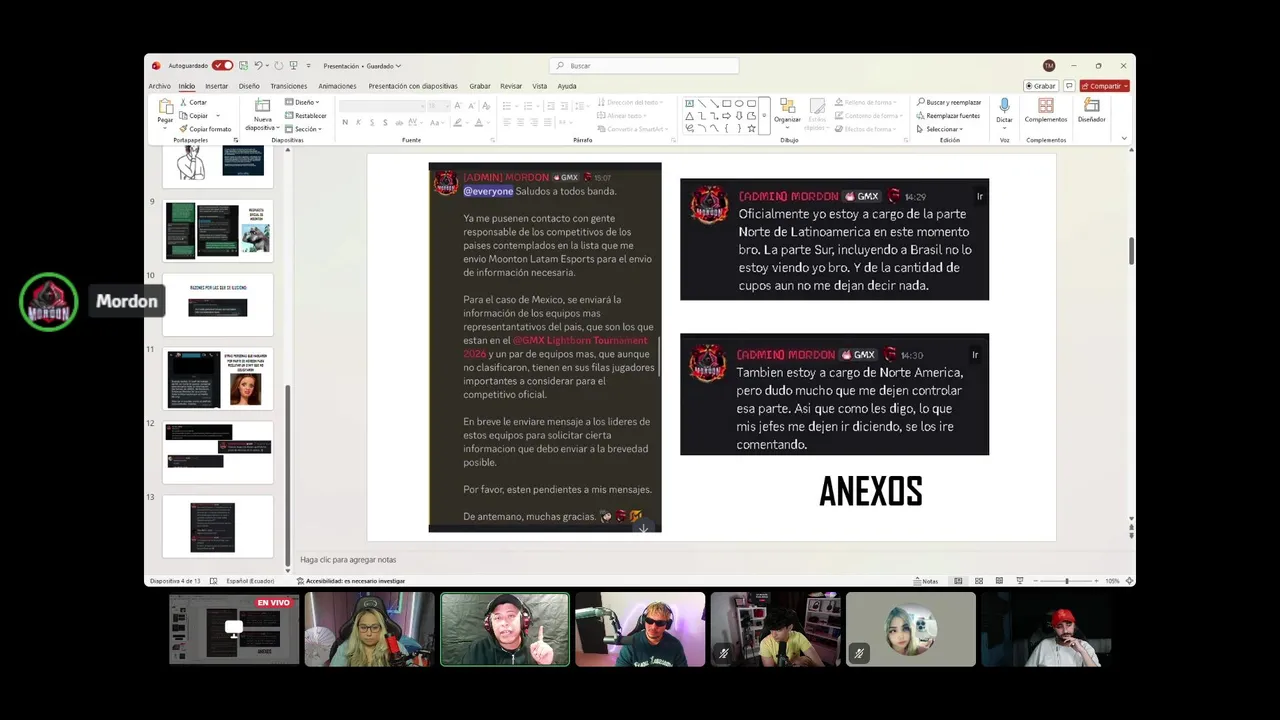Open the Compartir dropdown arrow
The image size is (1280, 720).
[1126, 86]
